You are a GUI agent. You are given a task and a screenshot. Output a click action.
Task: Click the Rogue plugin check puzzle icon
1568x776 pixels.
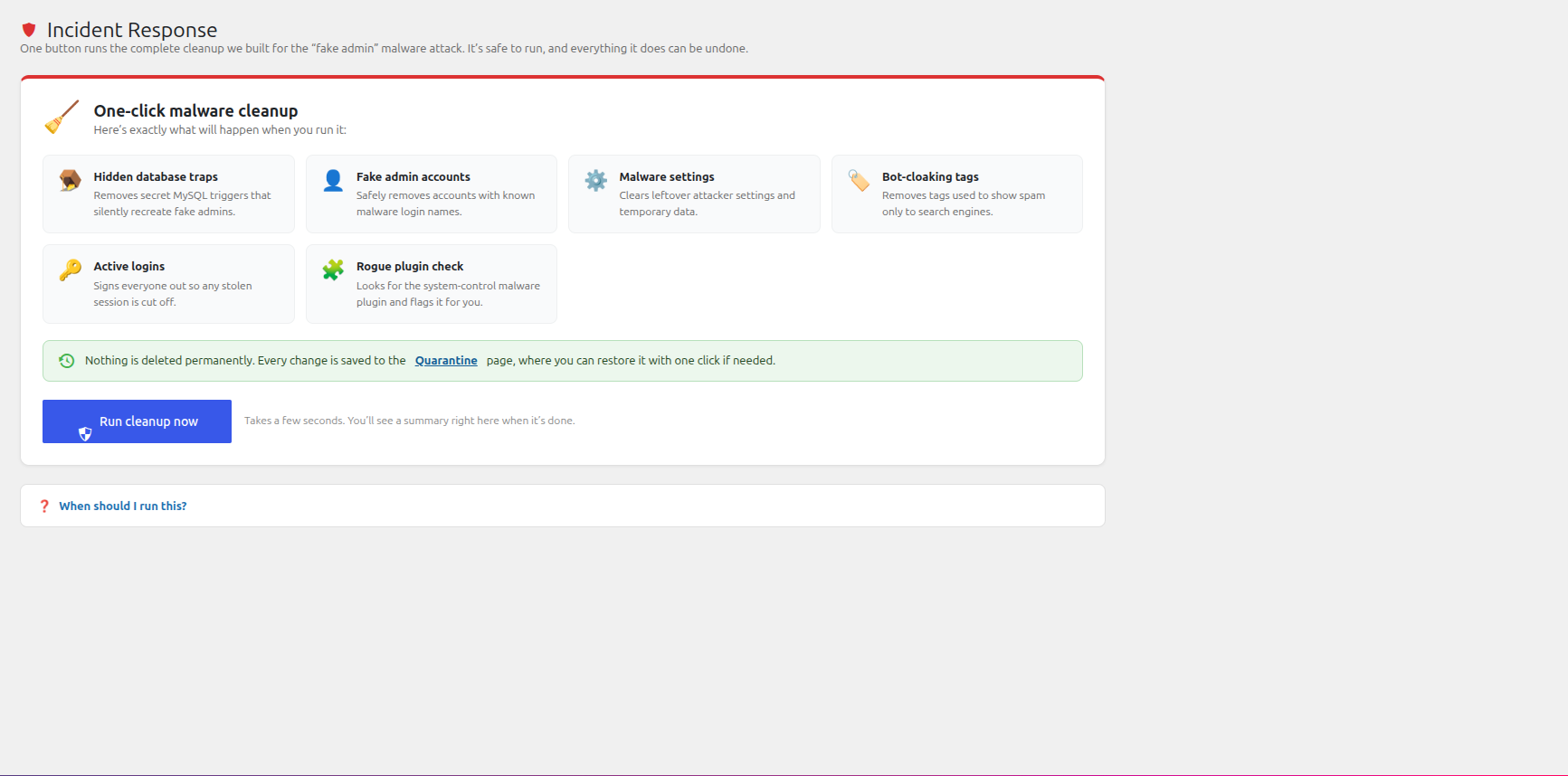click(x=333, y=270)
